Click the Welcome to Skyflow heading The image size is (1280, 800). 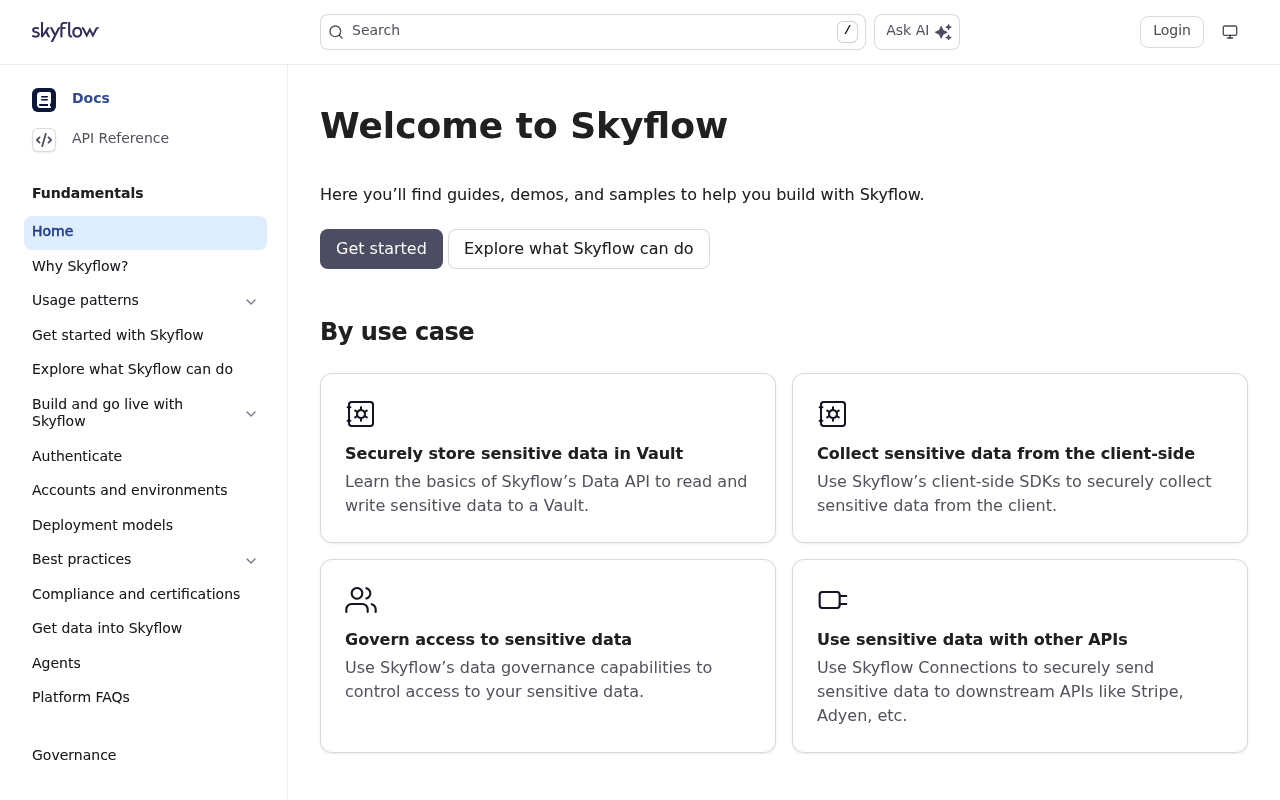click(524, 126)
